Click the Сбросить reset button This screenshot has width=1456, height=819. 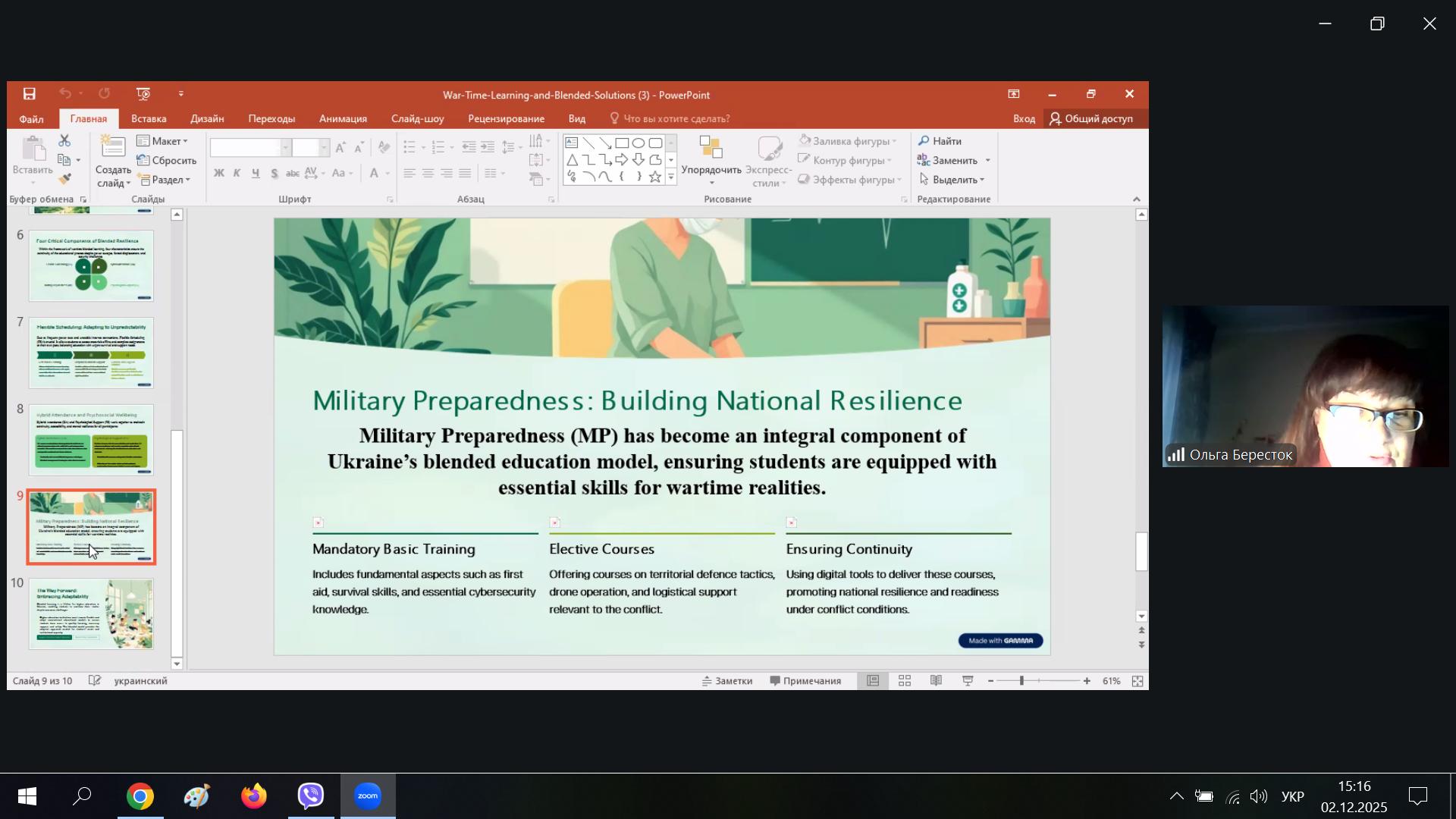click(x=167, y=160)
